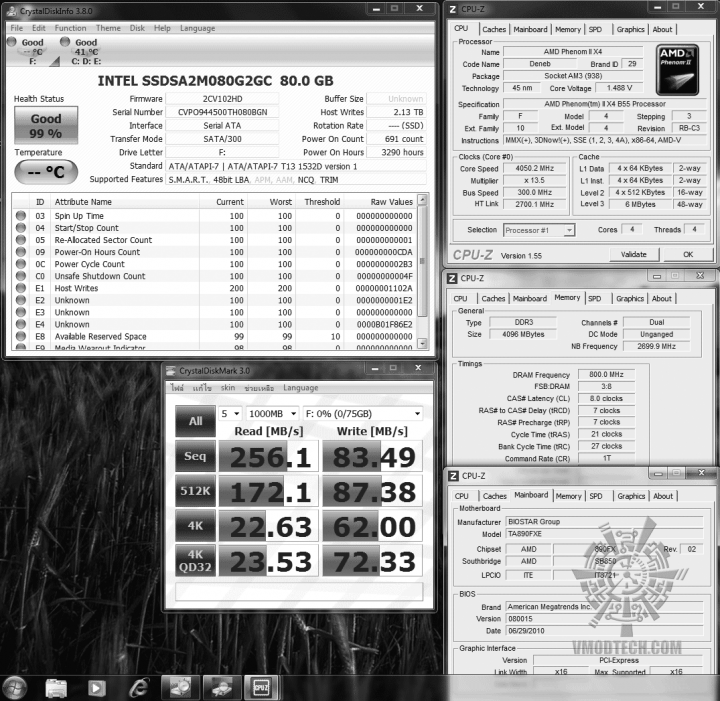Click Raw Values column header
The image size is (720, 701).
pyautogui.click(x=392, y=202)
